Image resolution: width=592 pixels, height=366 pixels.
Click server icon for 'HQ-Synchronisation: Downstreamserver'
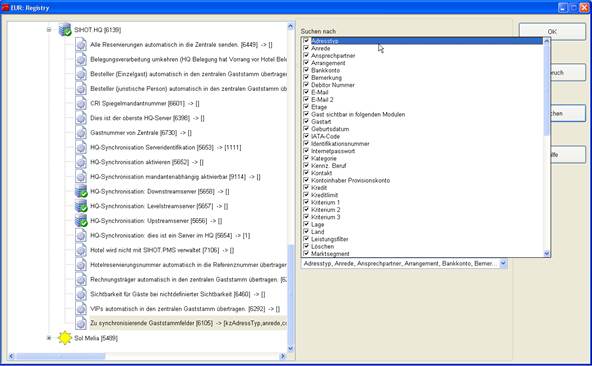(x=81, y=191)
